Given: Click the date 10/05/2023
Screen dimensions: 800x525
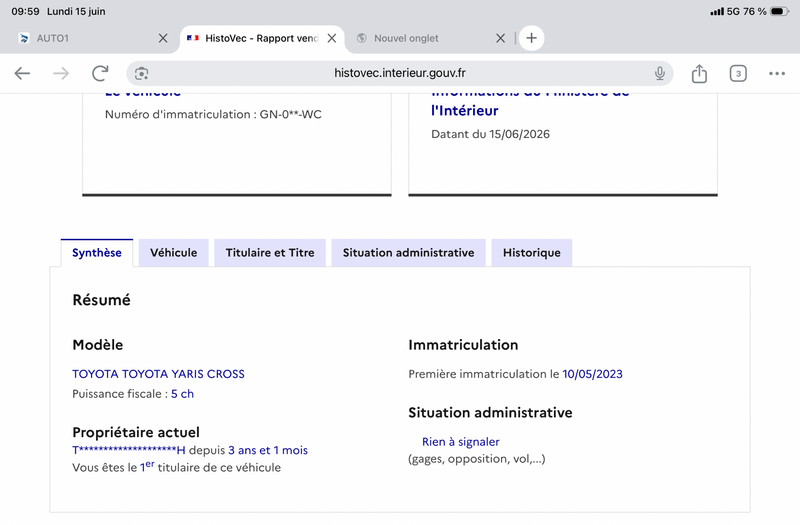Looking at the screenshot, I should (592, 374).
